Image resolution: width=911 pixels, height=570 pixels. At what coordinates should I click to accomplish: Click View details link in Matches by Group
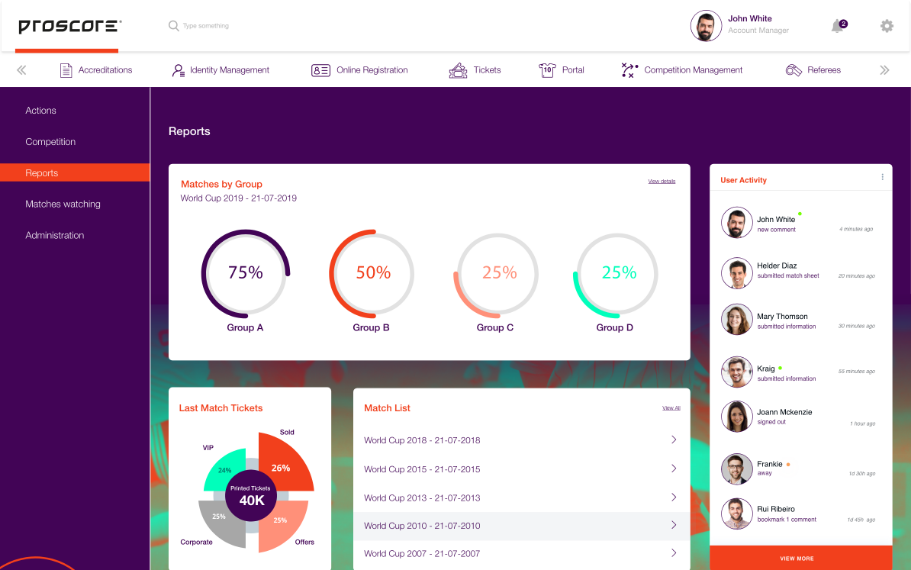pos(662,181)
